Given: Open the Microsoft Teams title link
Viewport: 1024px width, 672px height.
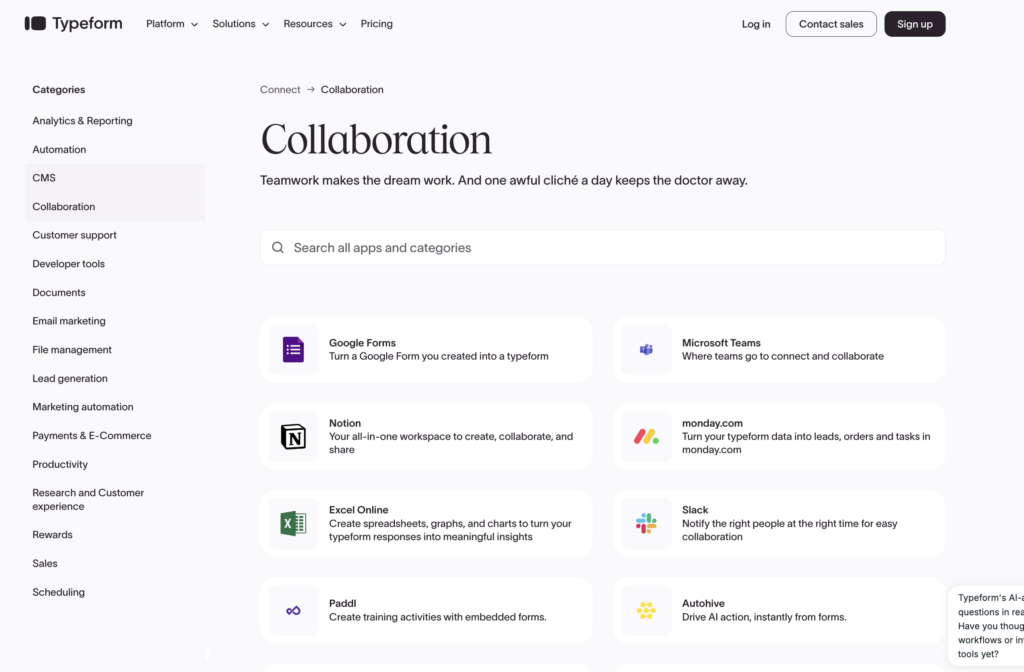Looking at the screenshot, I should [x=721, y=343].
